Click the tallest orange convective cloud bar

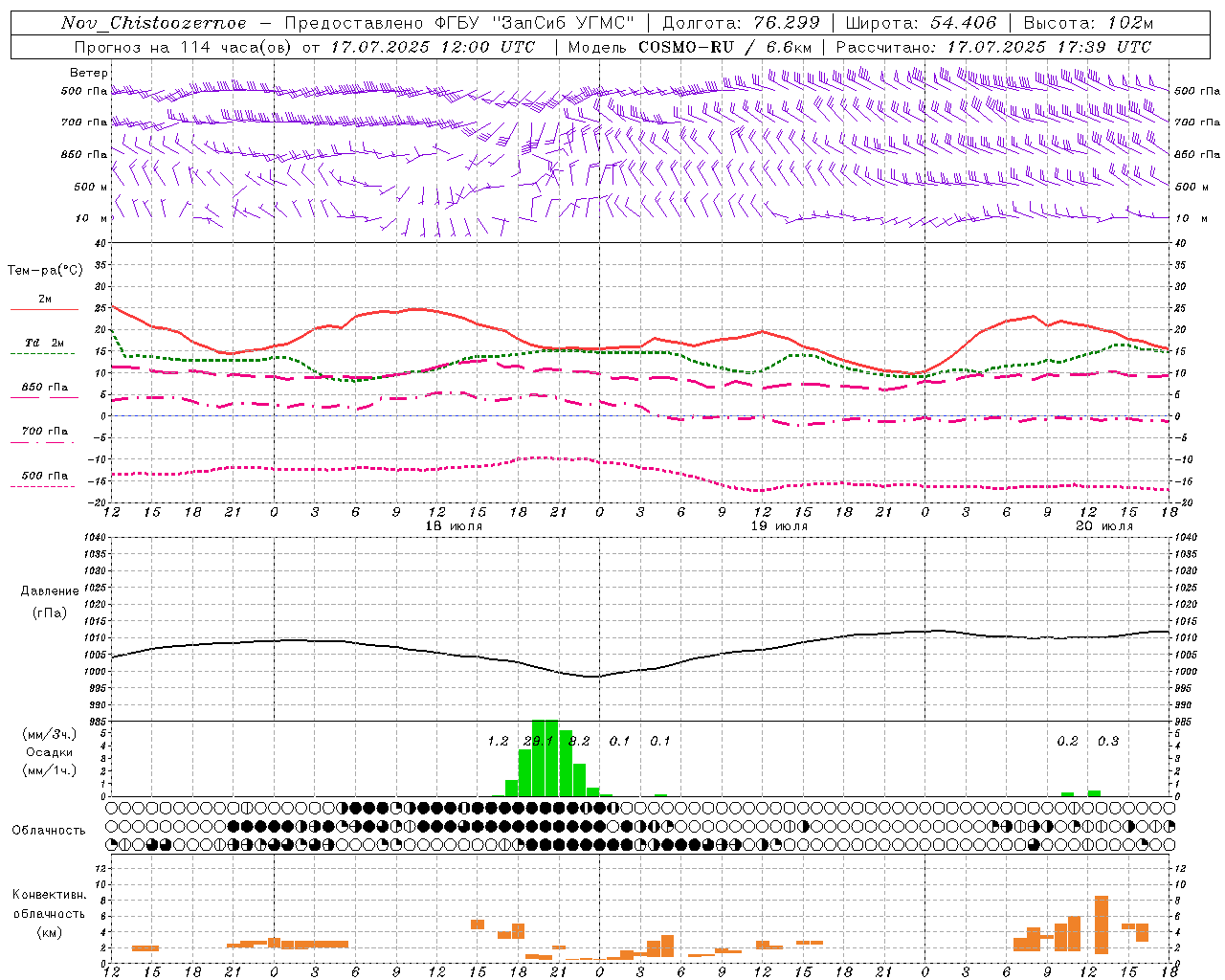[1102, 924]
